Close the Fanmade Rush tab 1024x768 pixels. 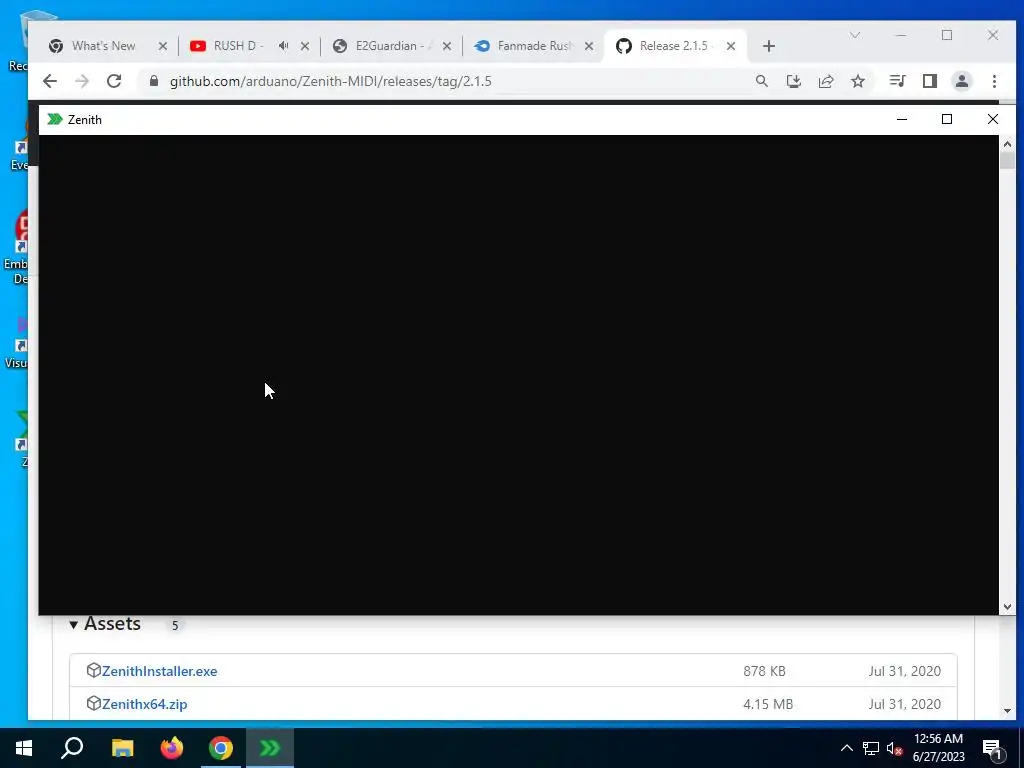click(589, 46)
